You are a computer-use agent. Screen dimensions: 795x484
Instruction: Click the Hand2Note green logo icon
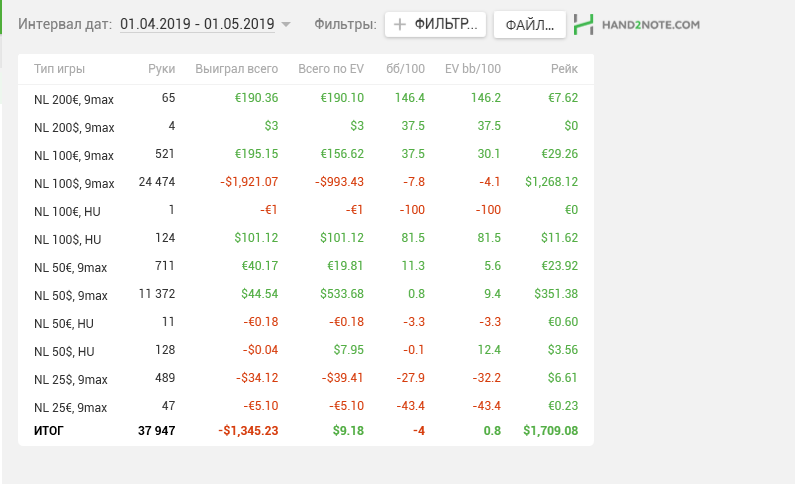(584, 25)
